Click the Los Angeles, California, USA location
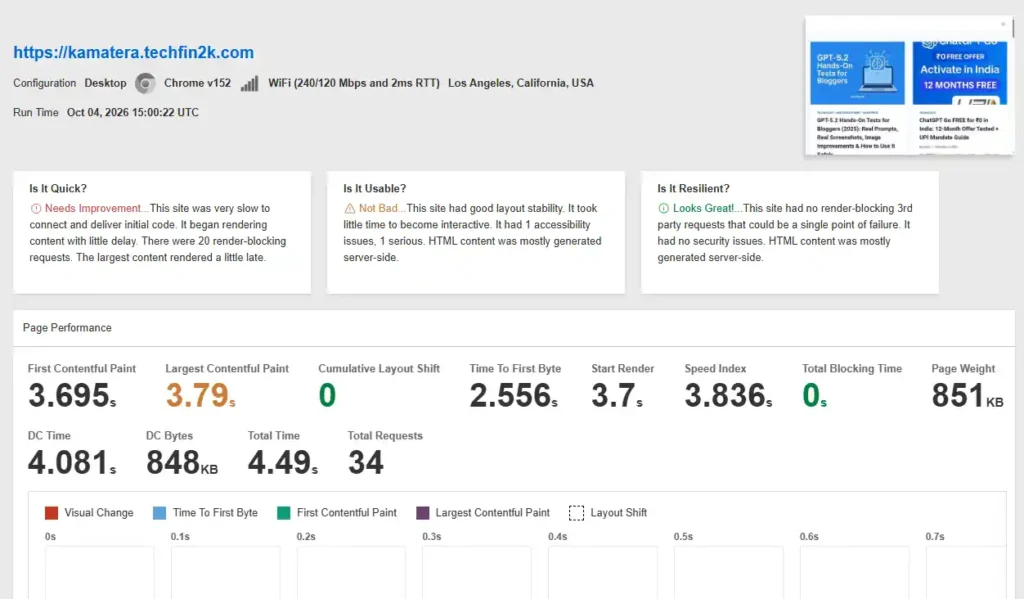The image size is (1024, 599). coord(521,84)
